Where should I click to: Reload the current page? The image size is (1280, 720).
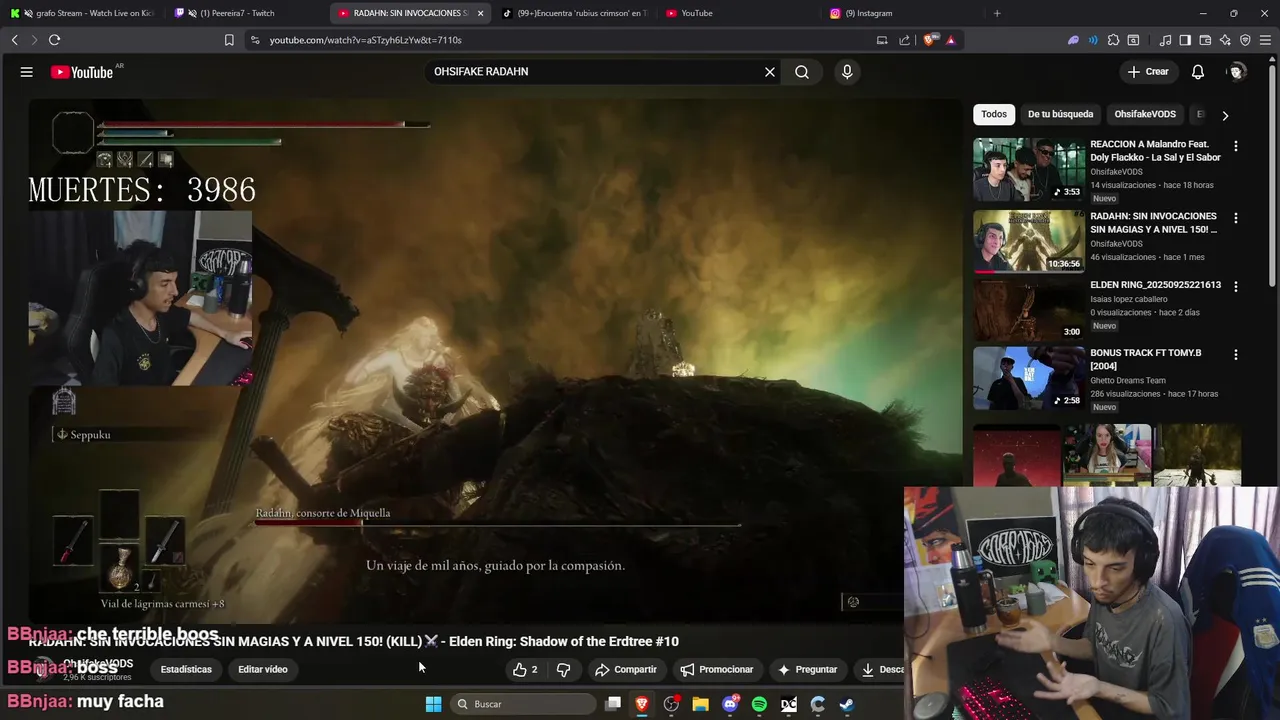click(54, 40)
